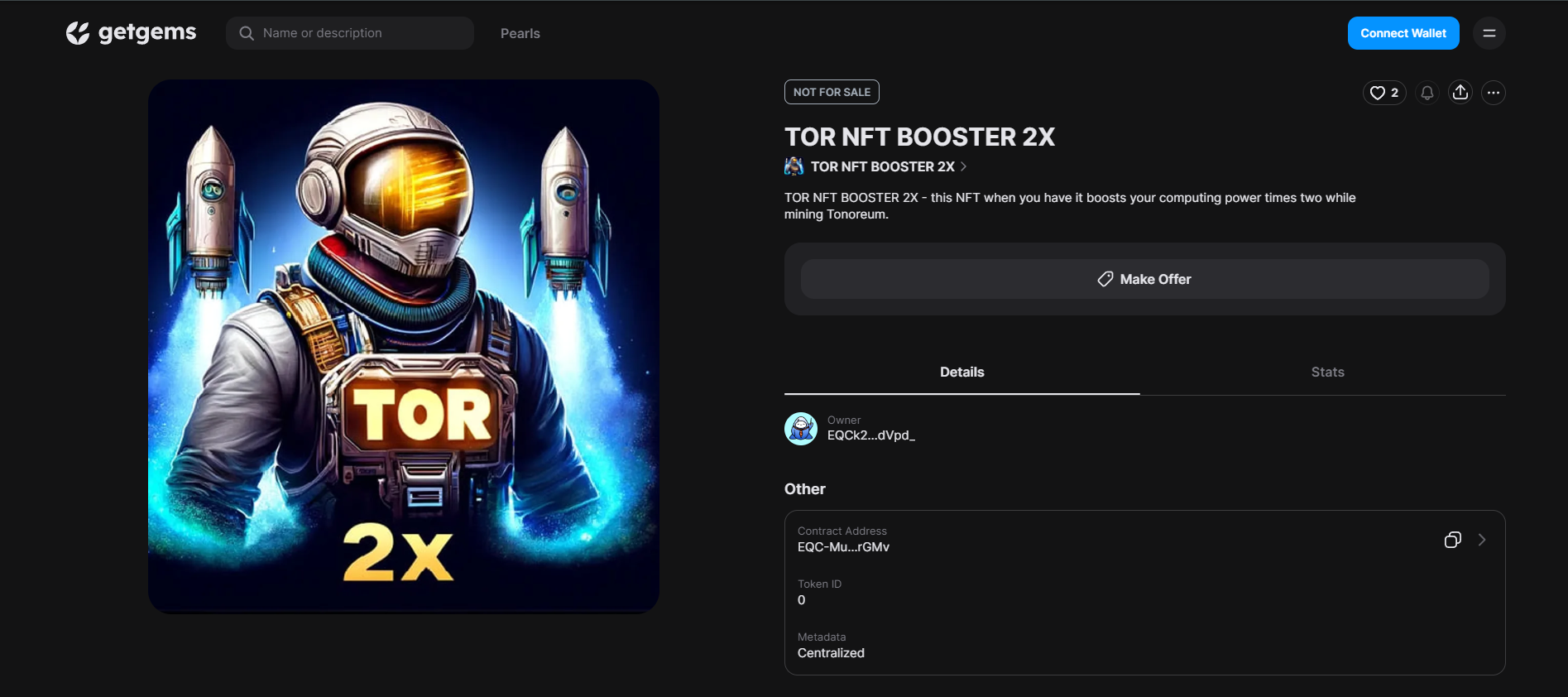Click the share icon
Viewport: 1568px width, 697px height.
tap(1460, 93)
